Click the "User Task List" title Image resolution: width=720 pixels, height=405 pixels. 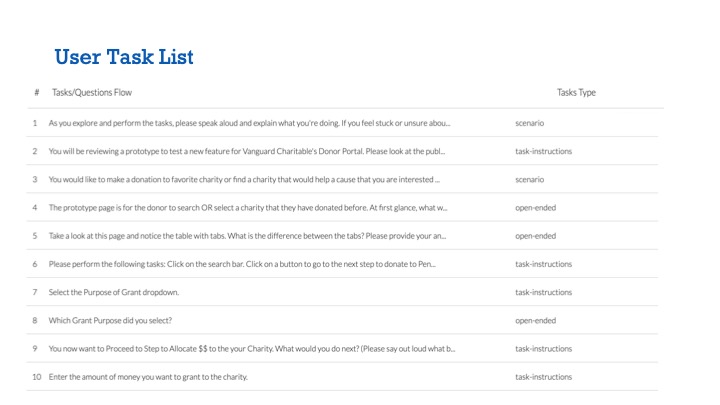(124, 57)
